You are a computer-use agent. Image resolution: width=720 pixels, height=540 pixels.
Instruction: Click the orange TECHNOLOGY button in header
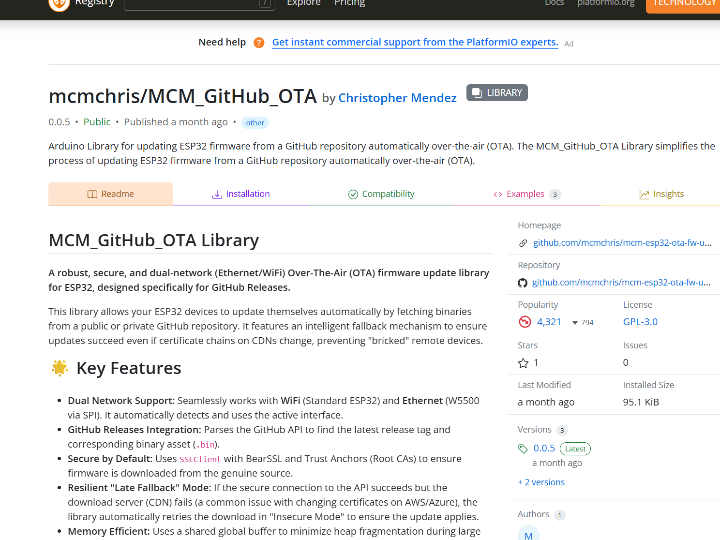683,4
